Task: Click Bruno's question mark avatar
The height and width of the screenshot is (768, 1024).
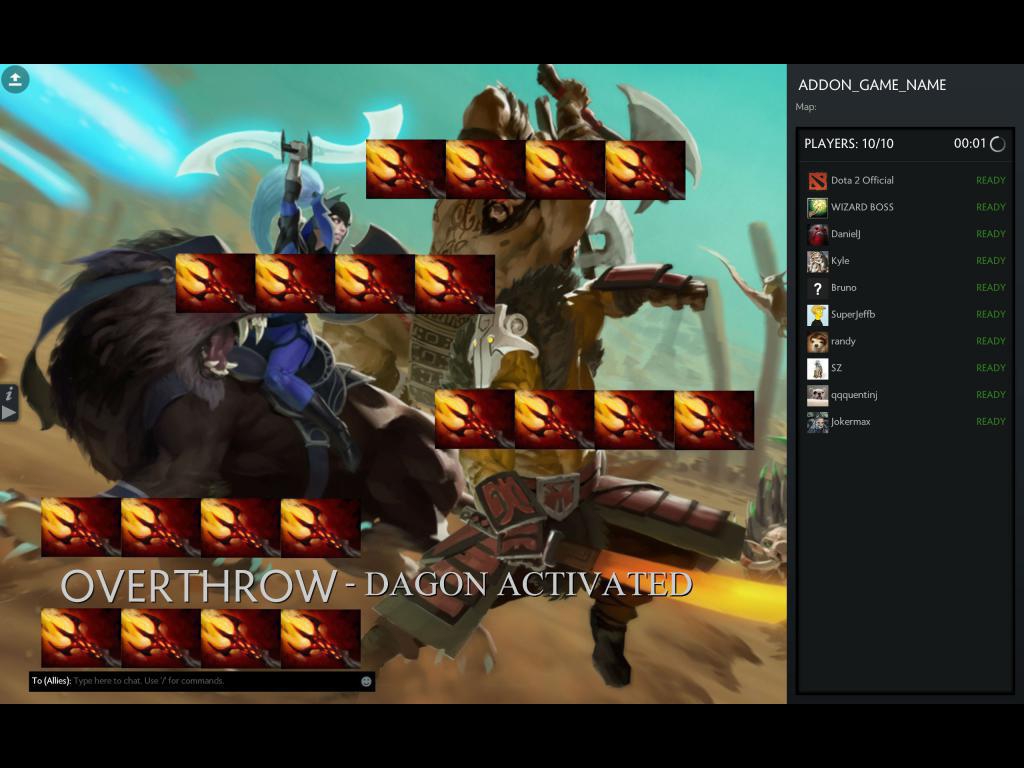Action: pos(817,288)
